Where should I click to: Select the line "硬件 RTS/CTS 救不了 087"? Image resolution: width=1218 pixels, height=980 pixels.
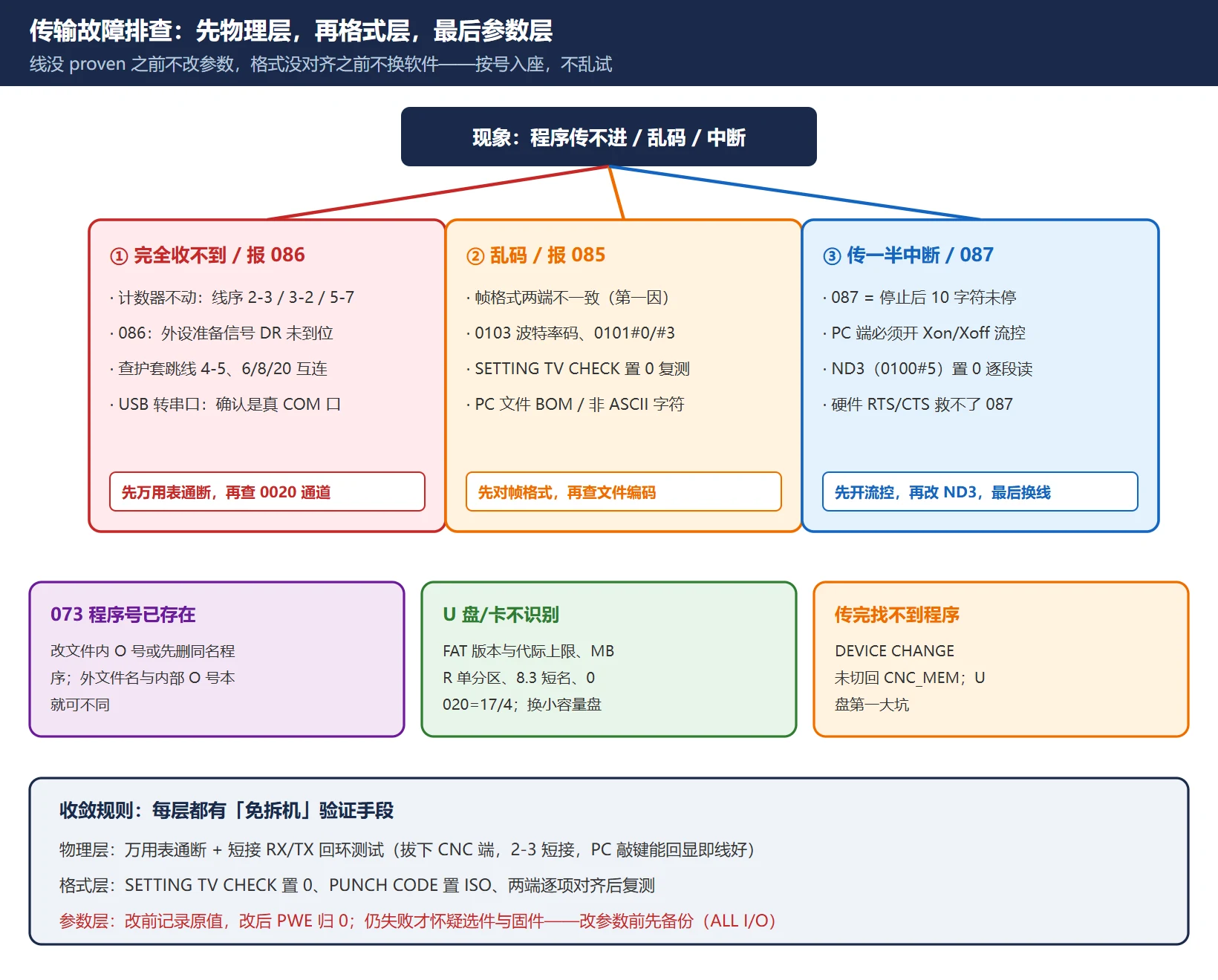(x=918, y=405)
